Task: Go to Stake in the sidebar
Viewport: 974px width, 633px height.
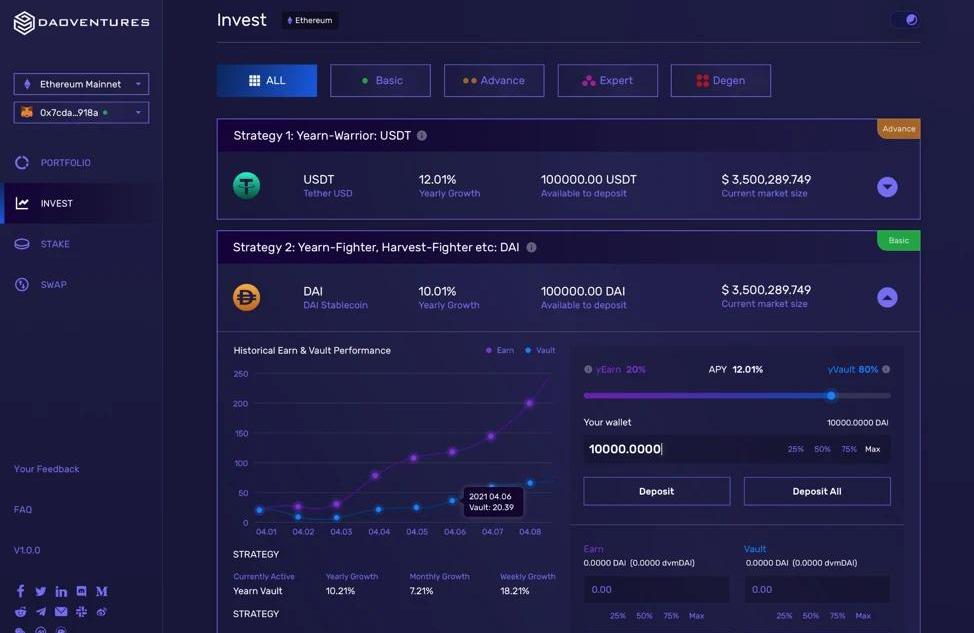Action: (55, 244)
